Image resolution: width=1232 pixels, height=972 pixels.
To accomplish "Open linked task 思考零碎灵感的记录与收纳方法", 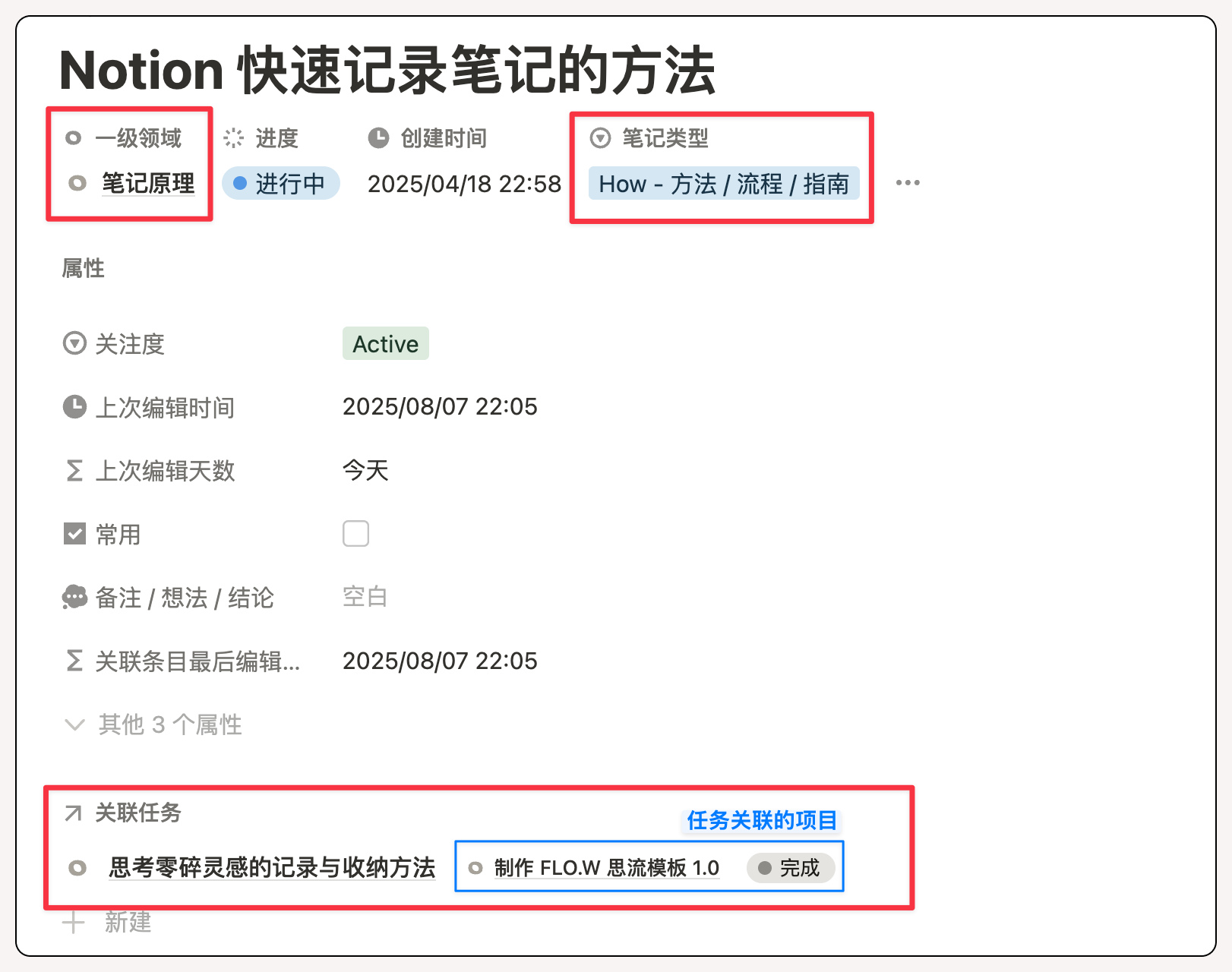I will click(272, 867).
